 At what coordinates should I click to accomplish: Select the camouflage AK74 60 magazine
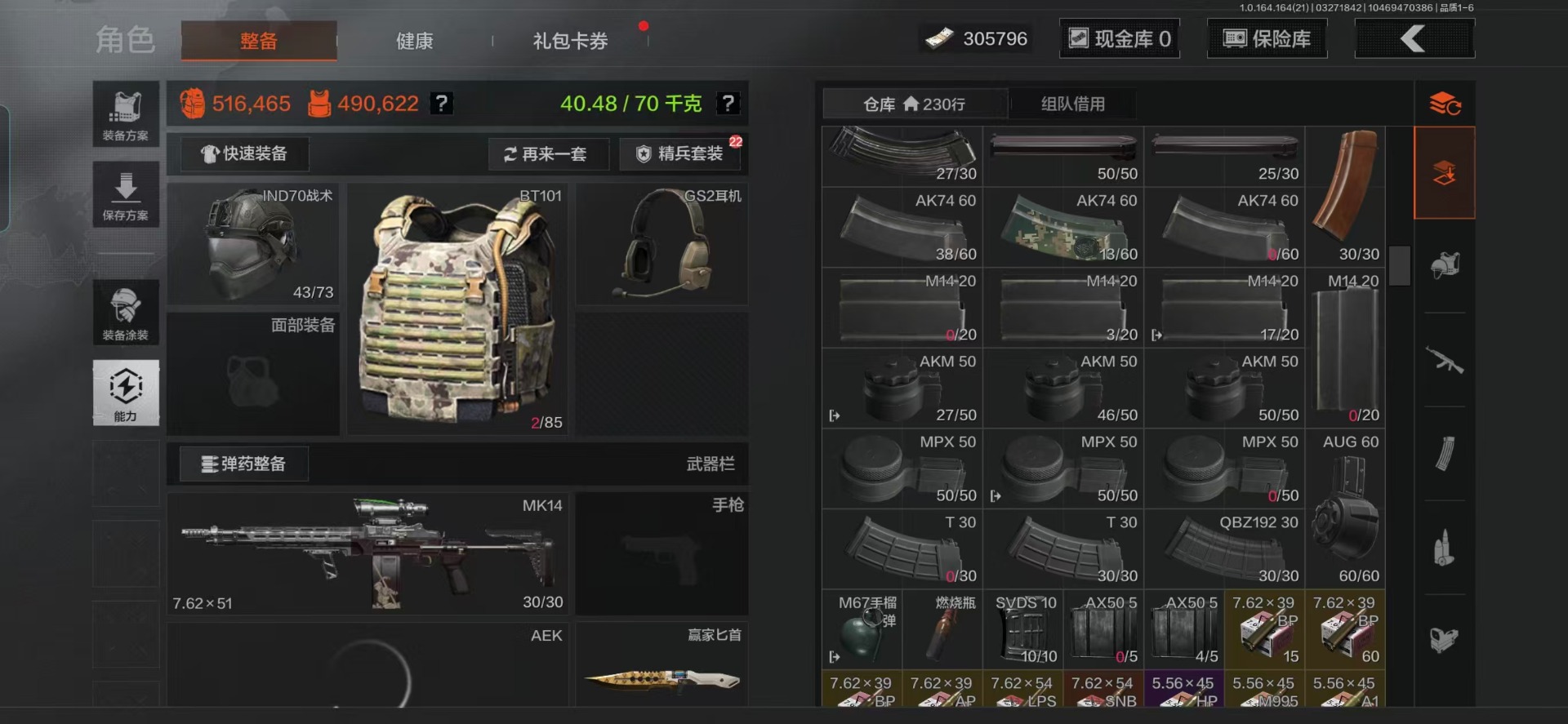click(1063, 227)
